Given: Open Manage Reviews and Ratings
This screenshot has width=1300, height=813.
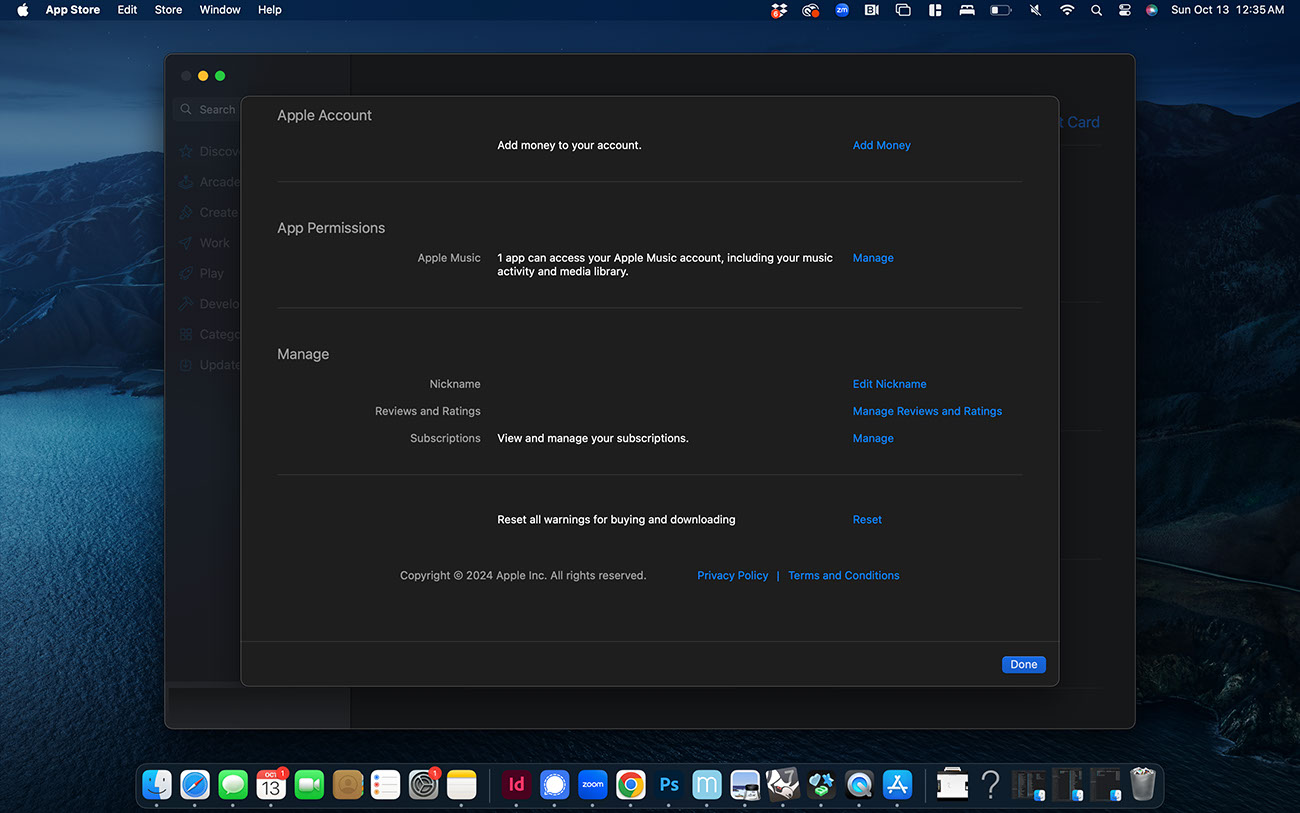Looking at the screenshot, I should coord(926,411).
